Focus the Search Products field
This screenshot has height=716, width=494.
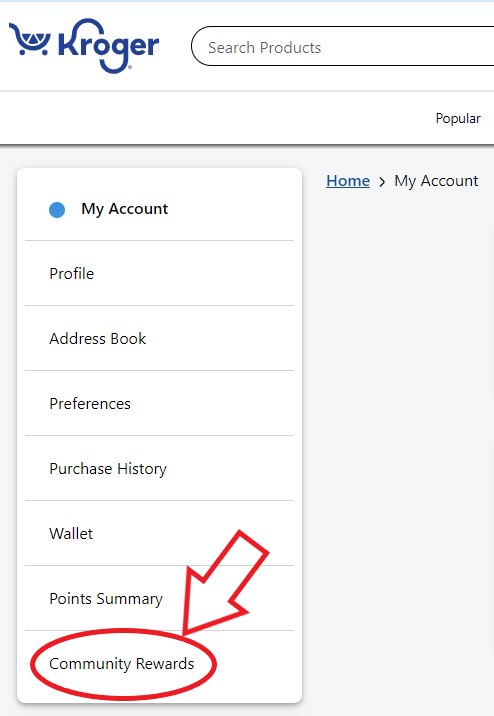pos(342,46)
